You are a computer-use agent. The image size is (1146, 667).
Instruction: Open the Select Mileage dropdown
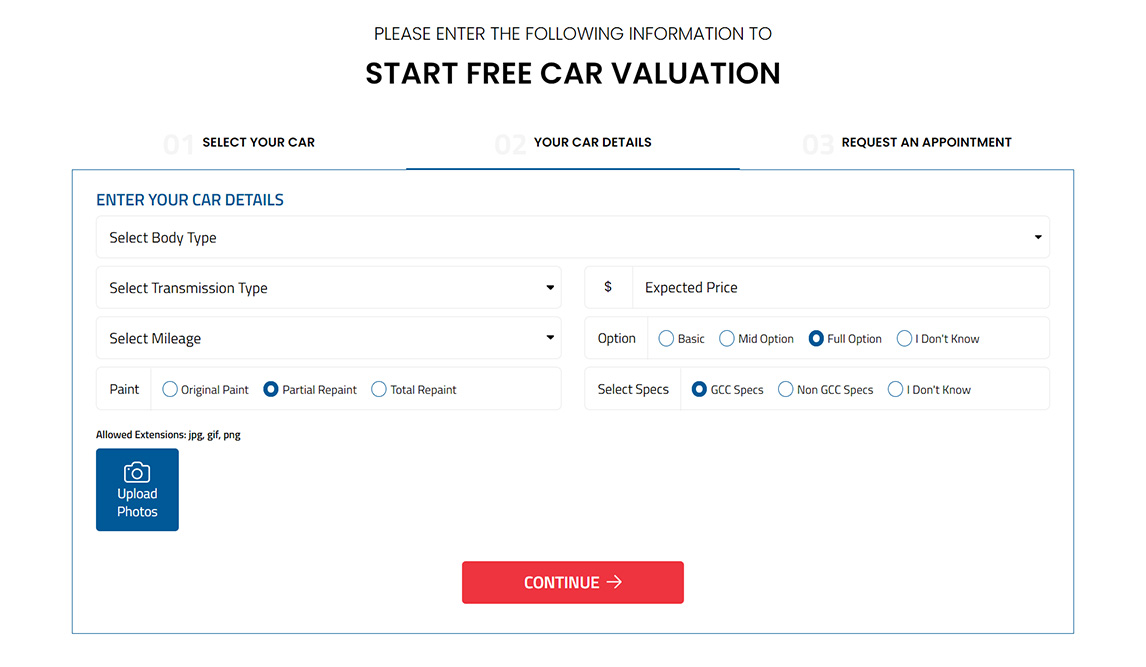tap(329, 338)
